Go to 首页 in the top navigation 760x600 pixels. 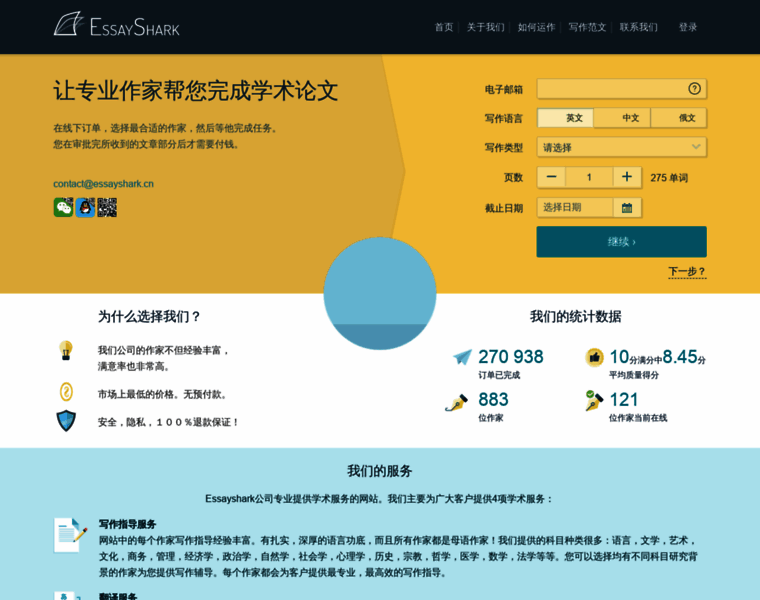(443, 27)
